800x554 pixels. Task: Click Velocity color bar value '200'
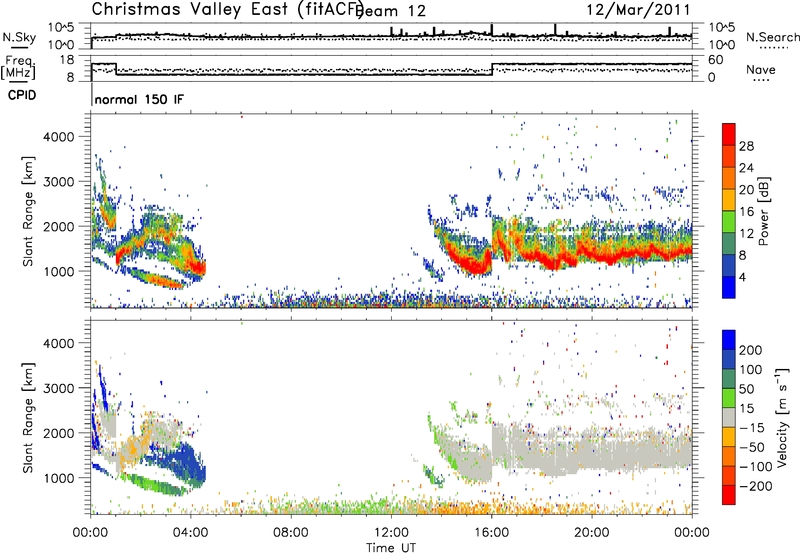tap(751, 350)
